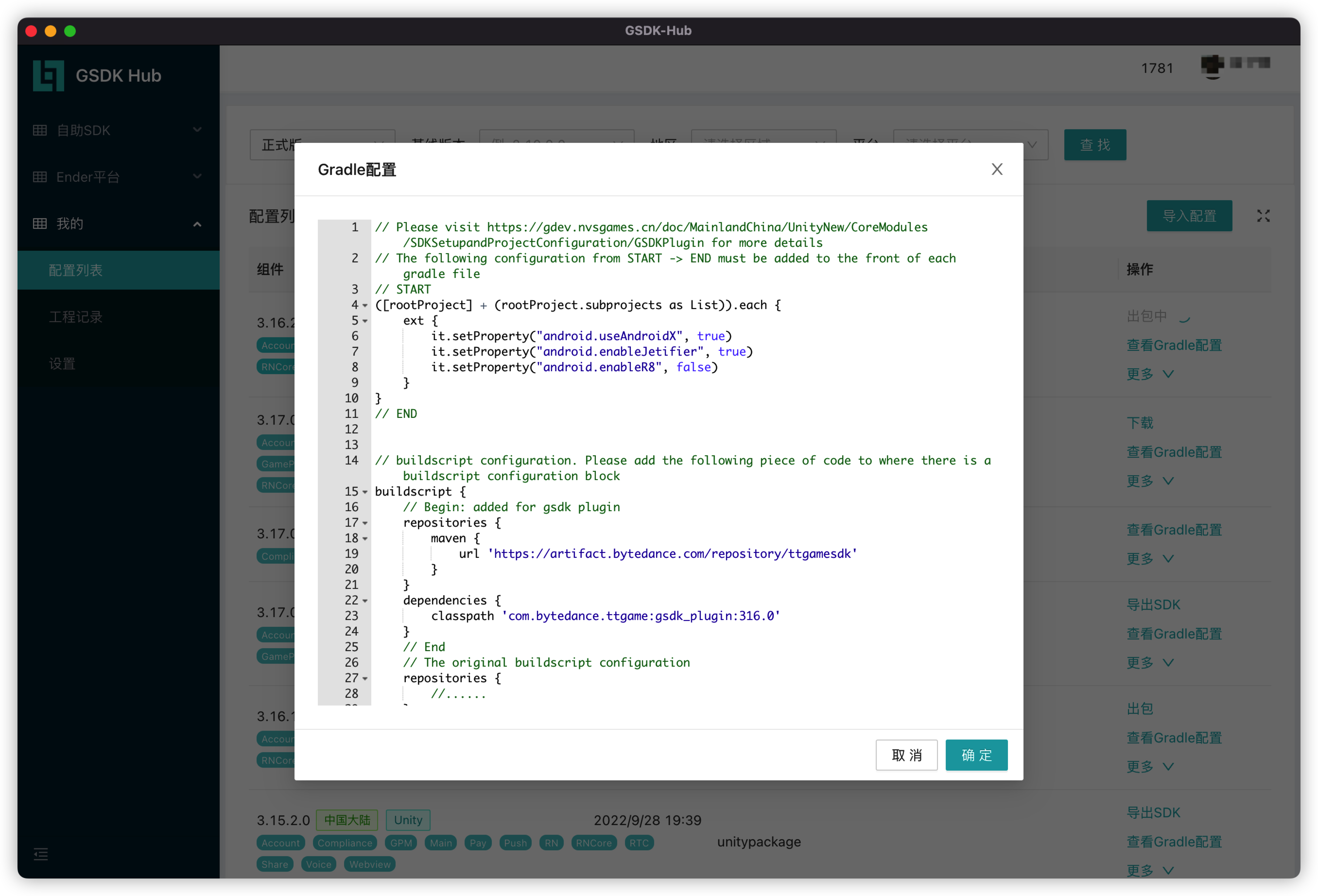The width and height of the screenshot is (1318, 896).
Task: Click the Pay component tag
Action: pos(478,843)
